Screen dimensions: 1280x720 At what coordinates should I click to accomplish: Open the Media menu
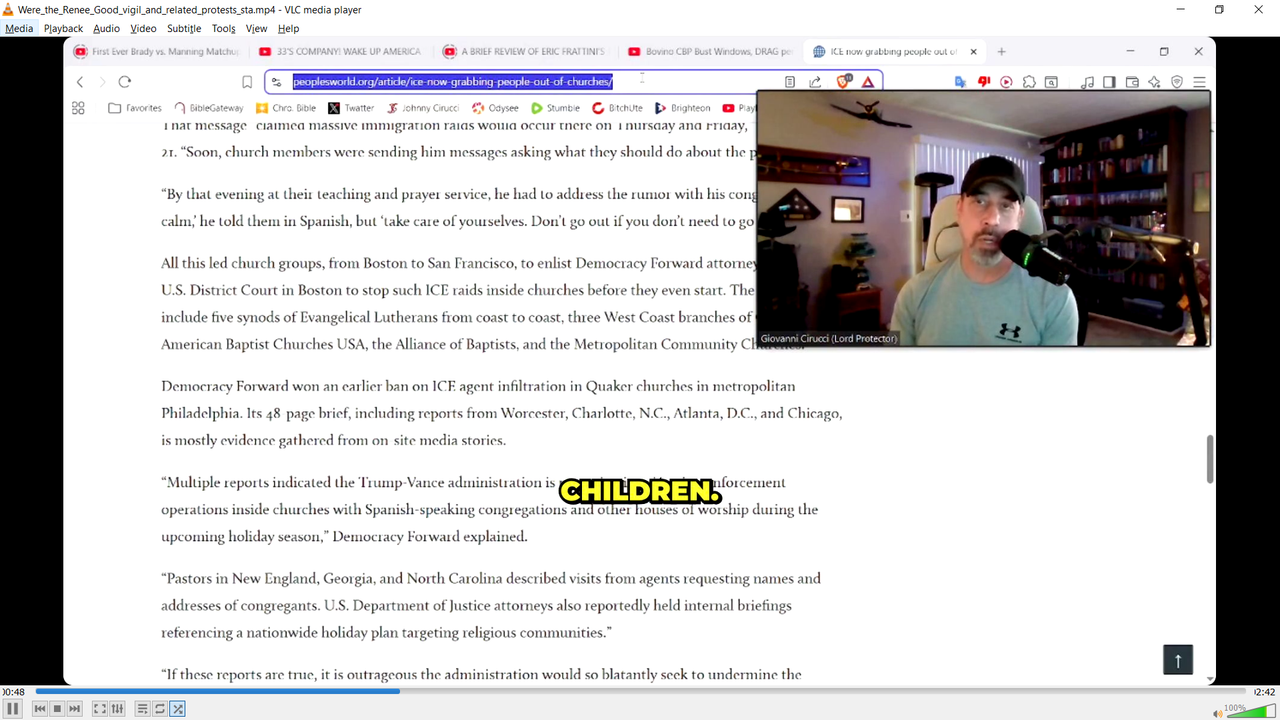pyautogui.click(x=19, y=29)
